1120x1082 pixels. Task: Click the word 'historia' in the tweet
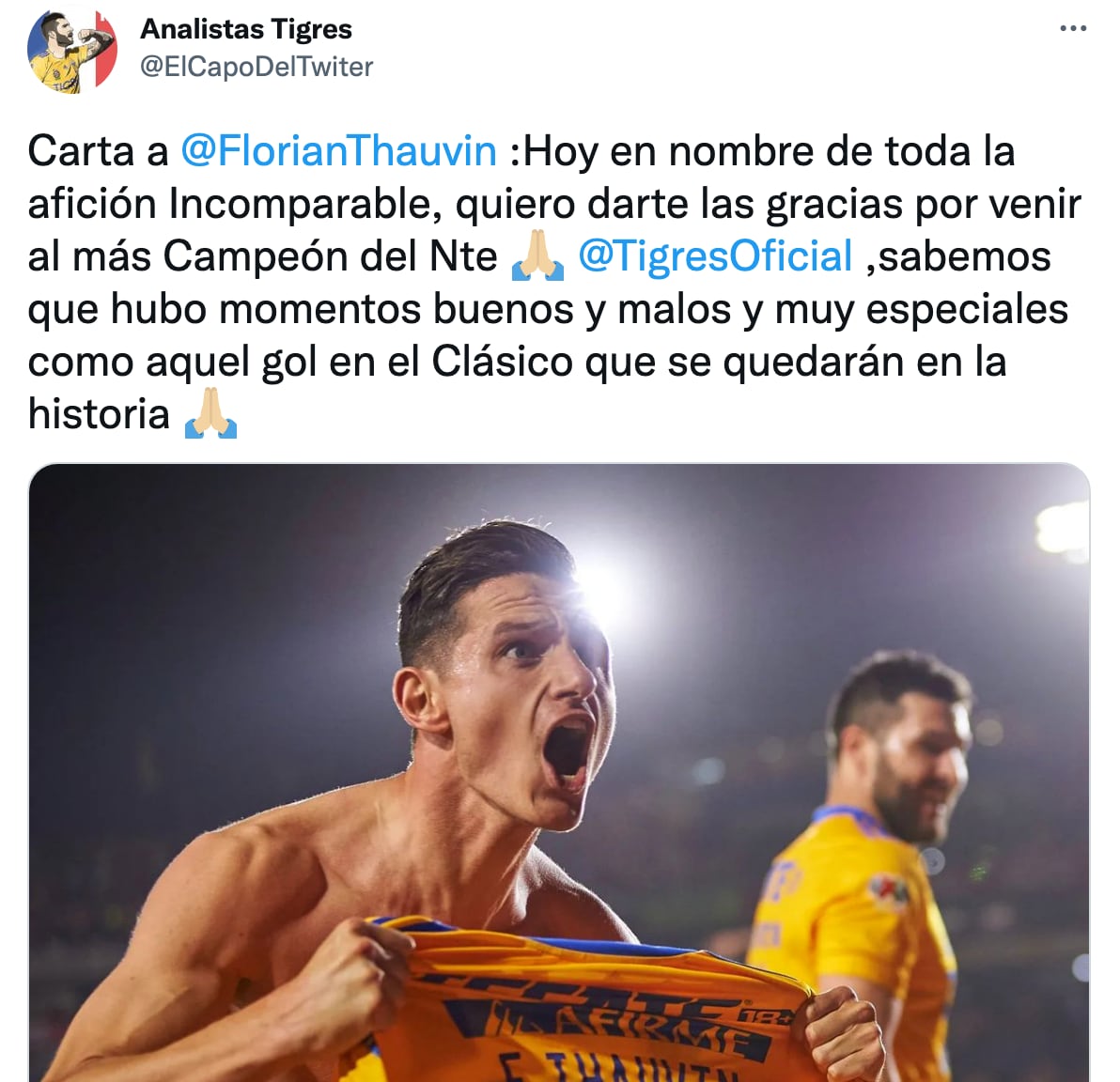(99, 413)
